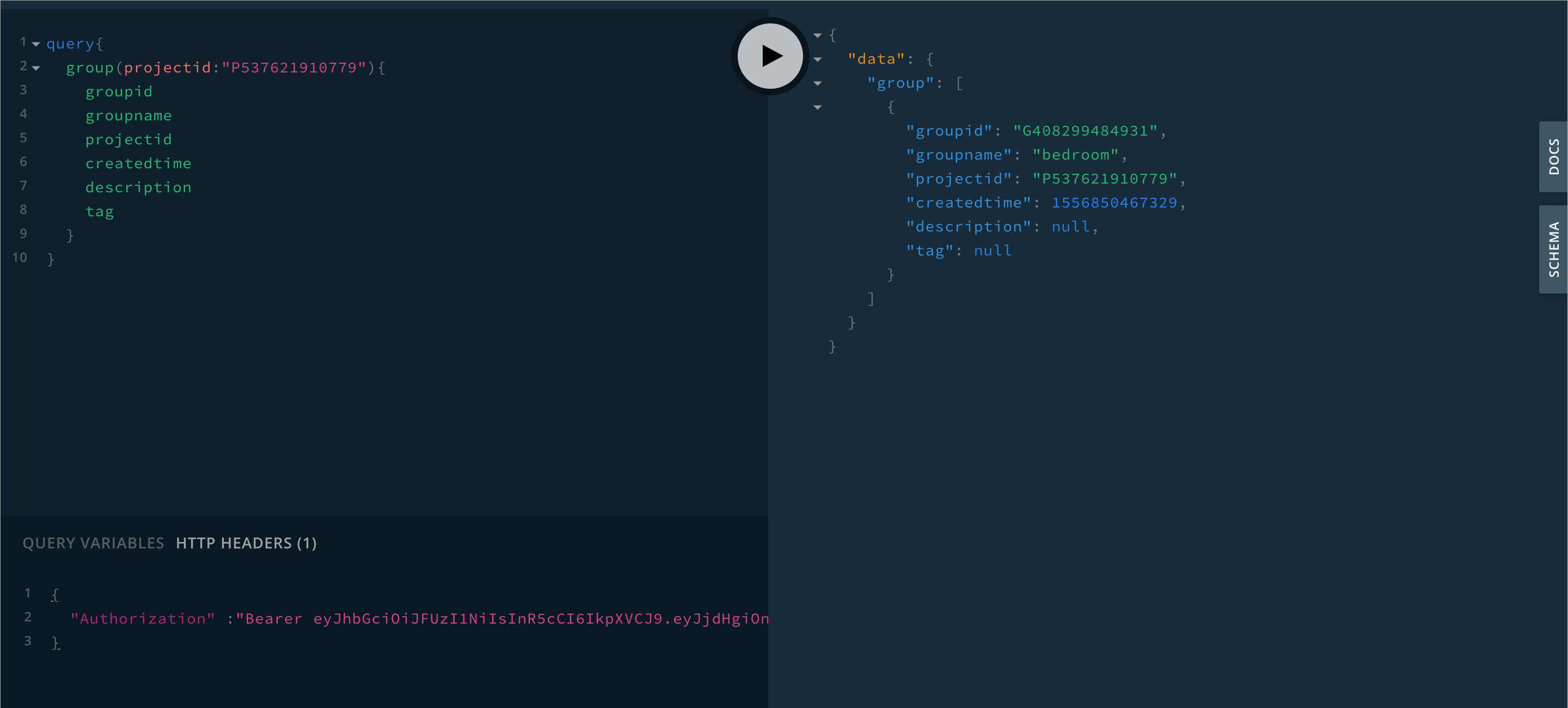
Task: Click the "tag" key in the response
Action: (x=929, y=251)
